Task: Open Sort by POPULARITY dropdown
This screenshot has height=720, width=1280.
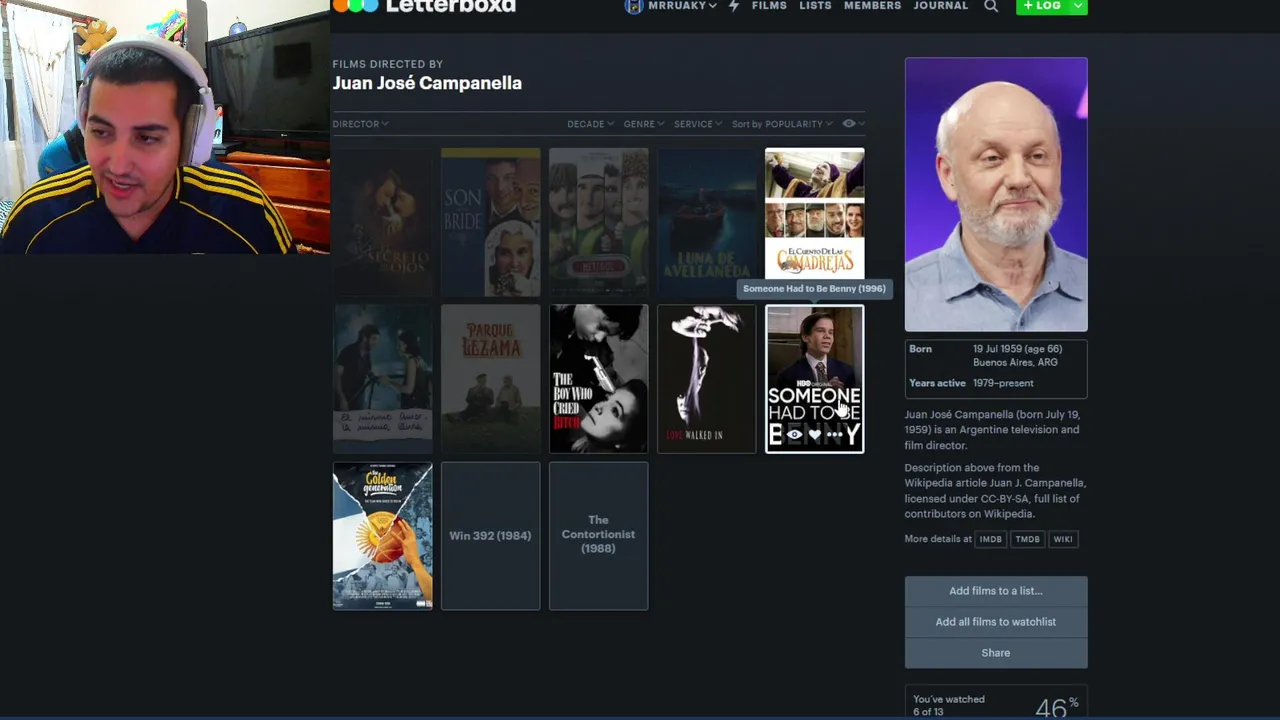Action: click(x=781, y=124)
